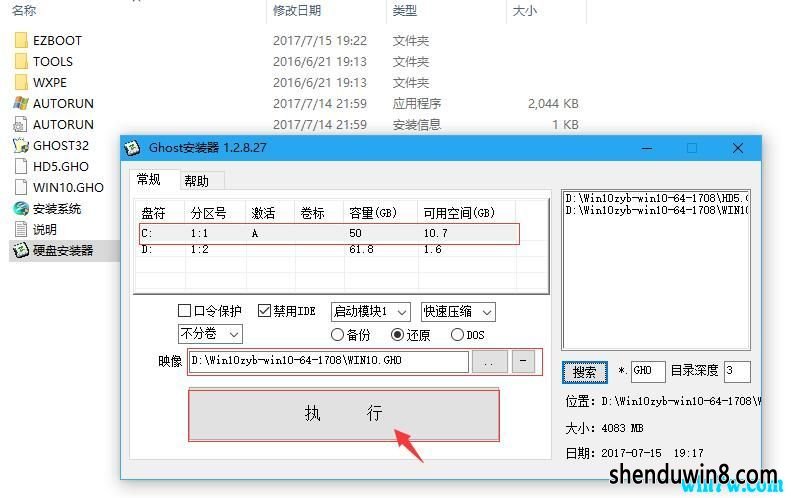Select the WXPE folder name
The height and width of the screenshot is (498, 791).
pos(50,82)
